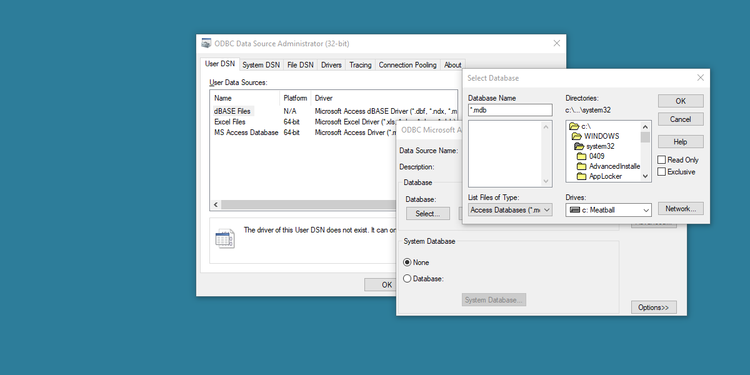The image size is (750, 375).
Task: Select the dBASE Files data source
Action: [x=232, y=111]
